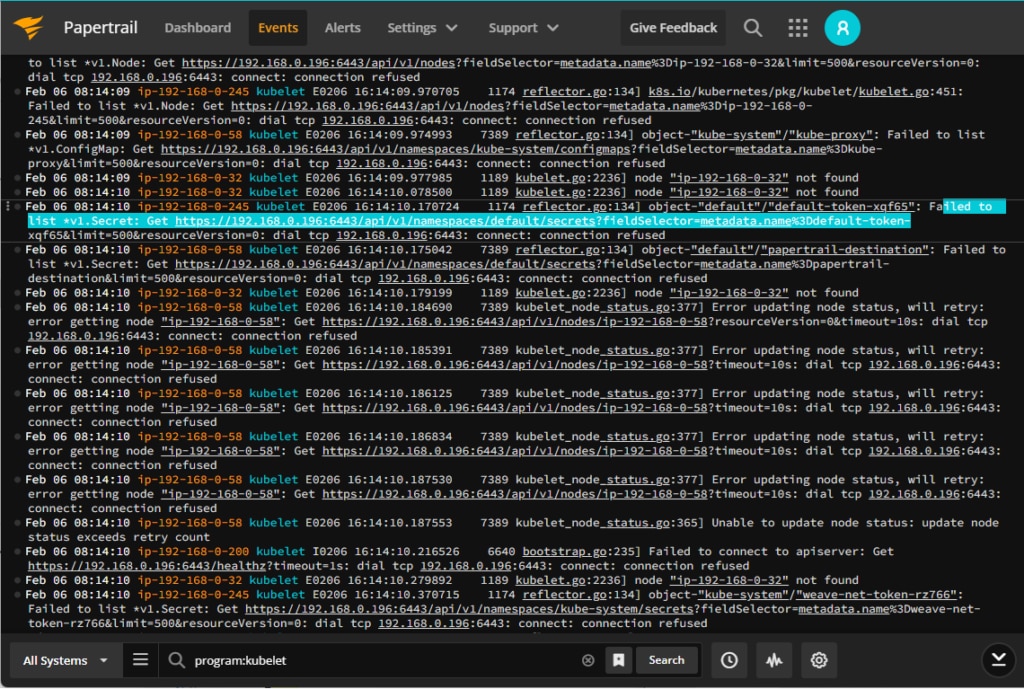The width and height of the screenshot is (1024, 689).
Task: Open the Alerts tab
Action: coord(342,27)
